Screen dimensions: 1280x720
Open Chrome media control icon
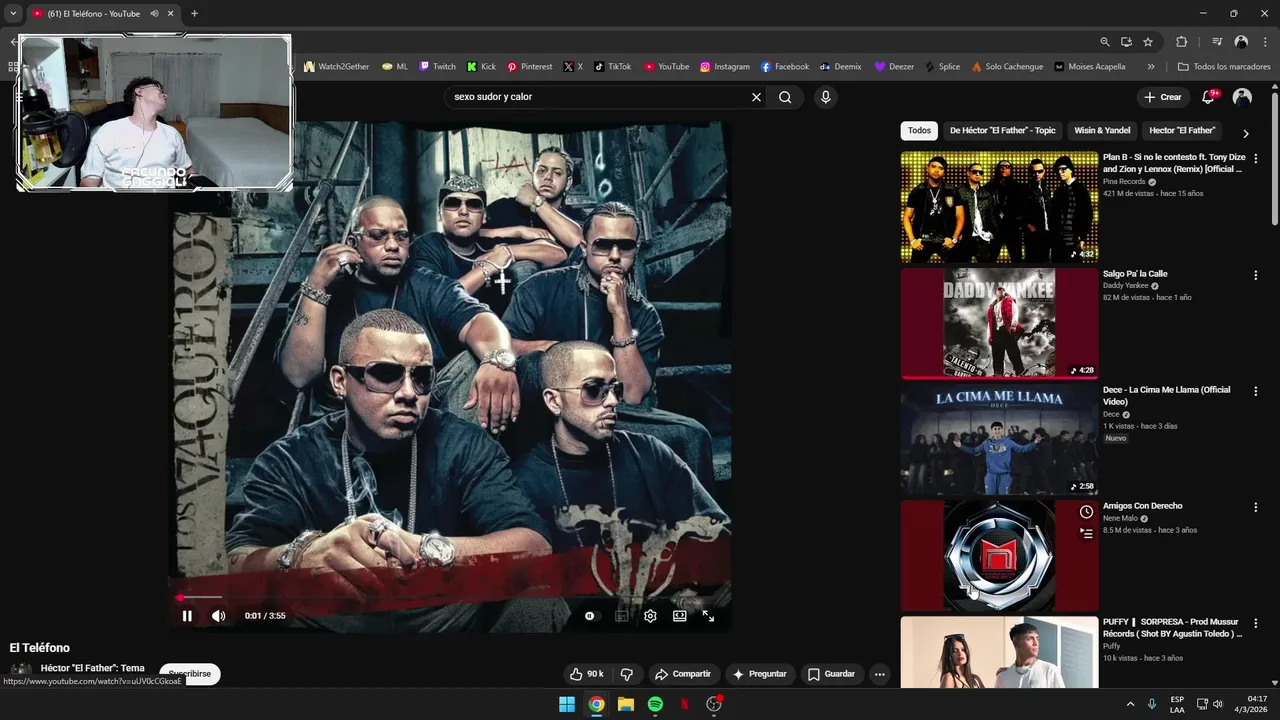[1217, 42]
